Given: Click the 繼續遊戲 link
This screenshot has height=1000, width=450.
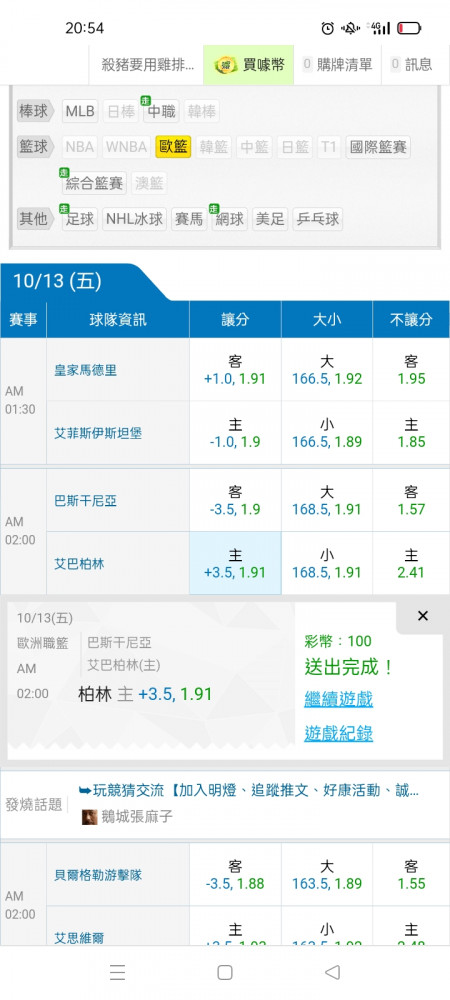Looking at the screenshot, I should pyautogui.click(x=338, y=698).
